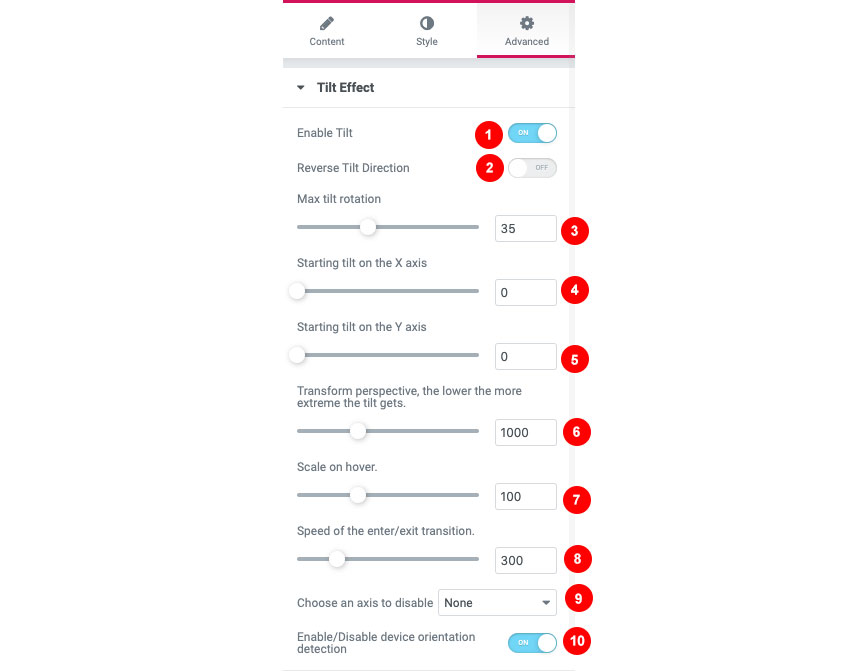Open the axis to disable dropdown
This screenshot has width=860, height=671.
pos(497,602)
